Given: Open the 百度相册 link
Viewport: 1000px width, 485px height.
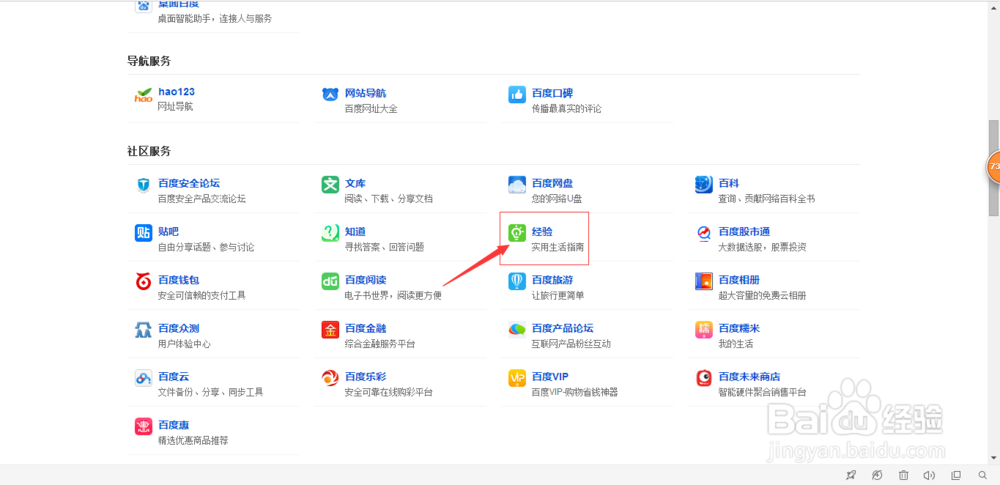Looking at the screenshot, I should 739,280.
